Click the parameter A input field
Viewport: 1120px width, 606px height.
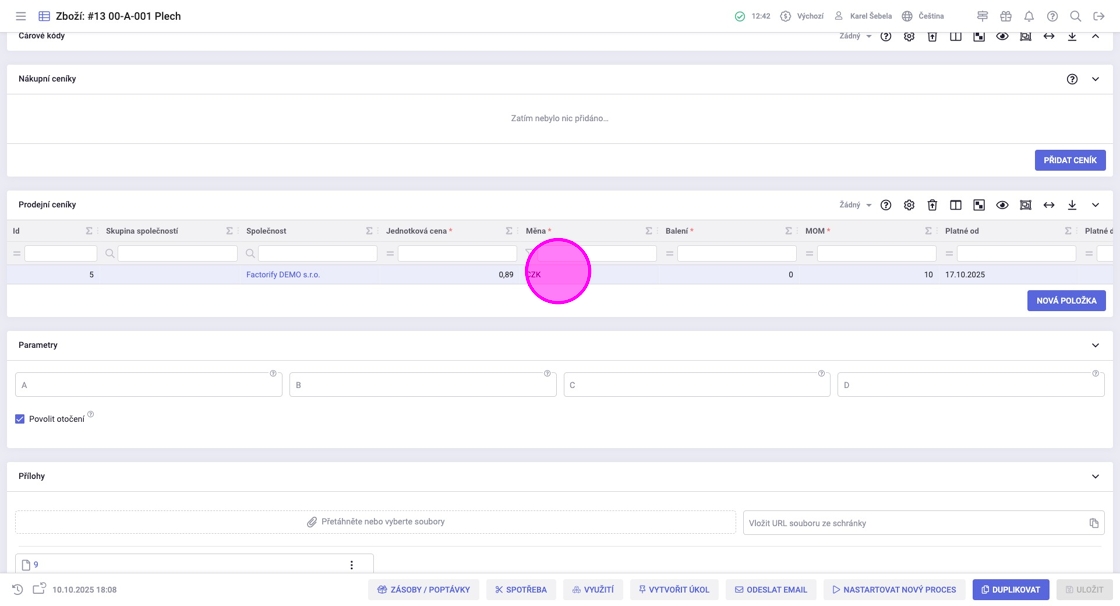tap(148, 385)
